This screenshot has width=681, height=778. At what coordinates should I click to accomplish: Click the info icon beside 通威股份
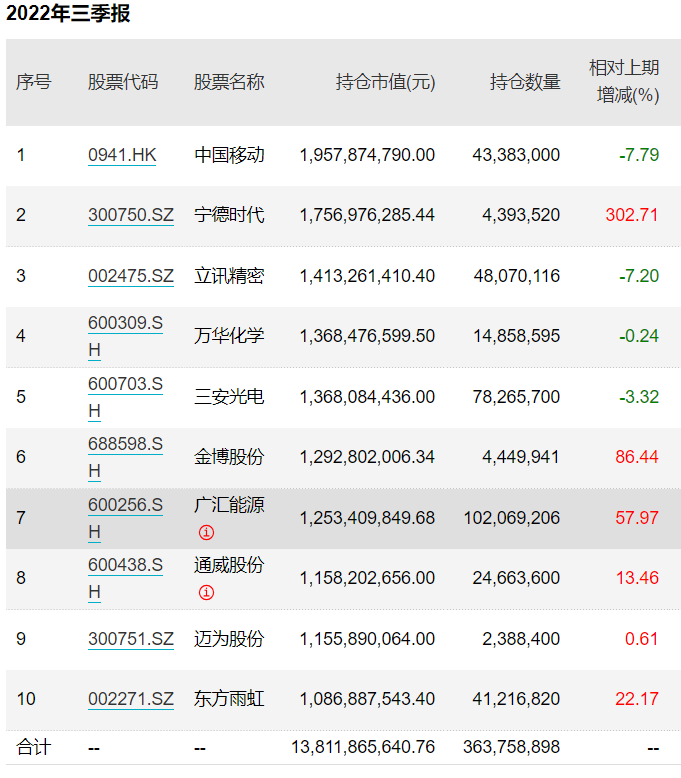tap(206, 592)
